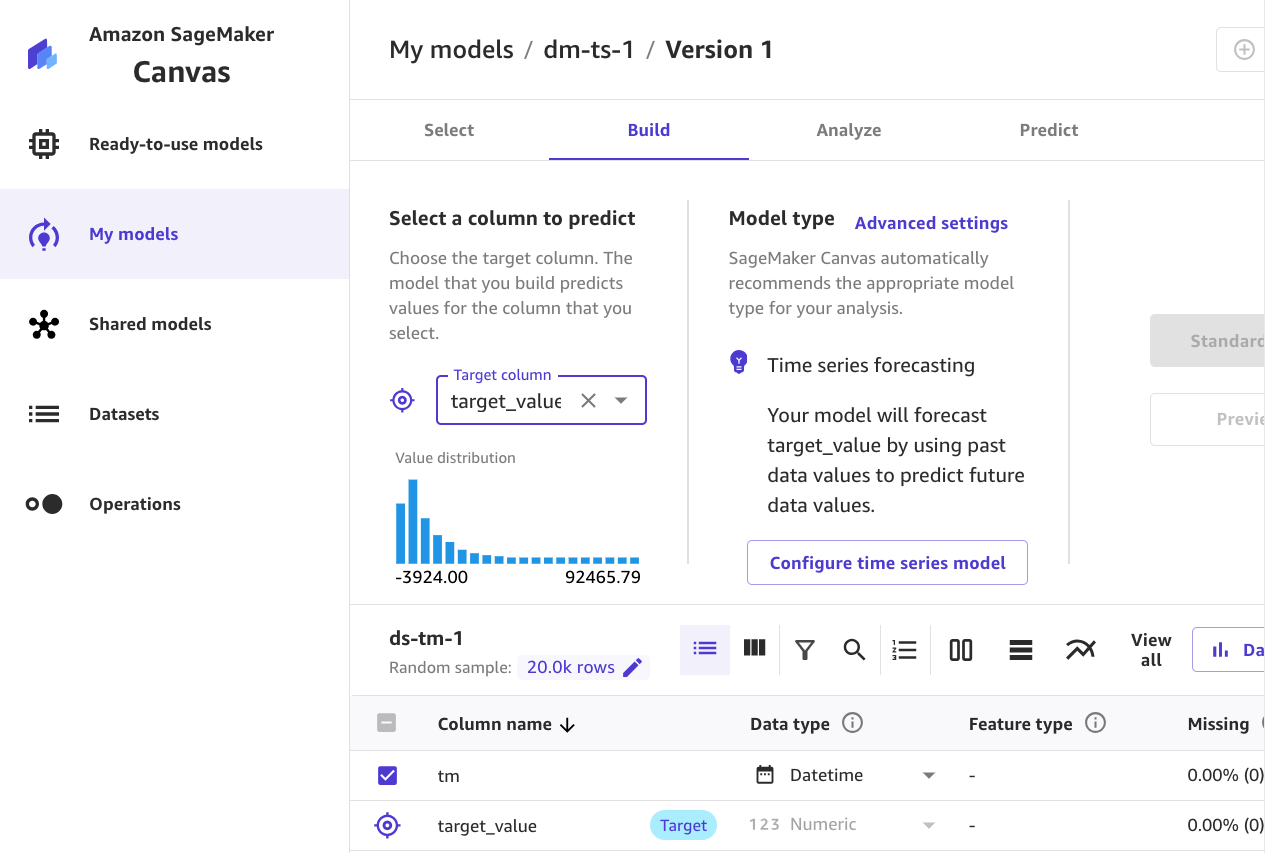Screen dimensions: 1265x853
Task: Open the My models section
Action: tap(174, 234)
